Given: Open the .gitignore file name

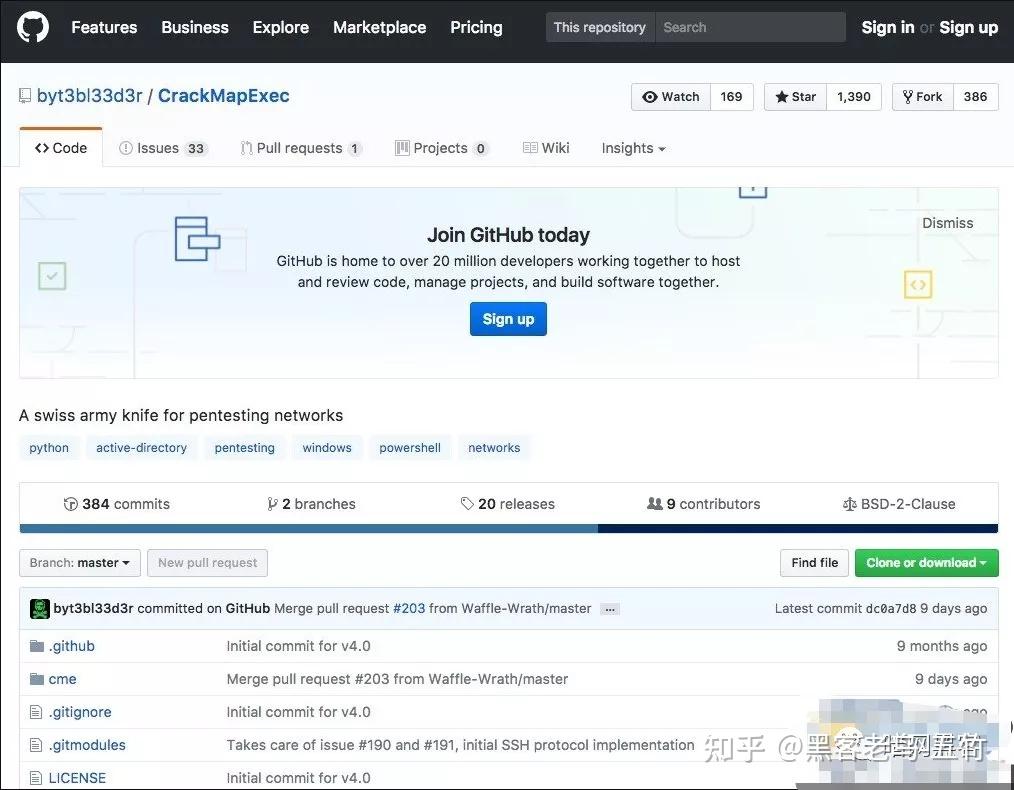Looking at the screenshot, I should [80, 712].
